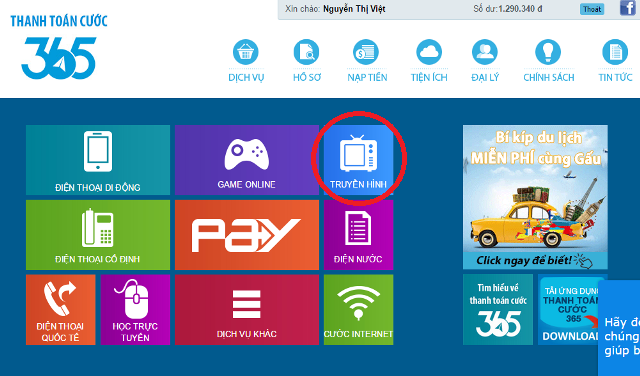Go to the Hồ Sơ menu

[307, 61]
